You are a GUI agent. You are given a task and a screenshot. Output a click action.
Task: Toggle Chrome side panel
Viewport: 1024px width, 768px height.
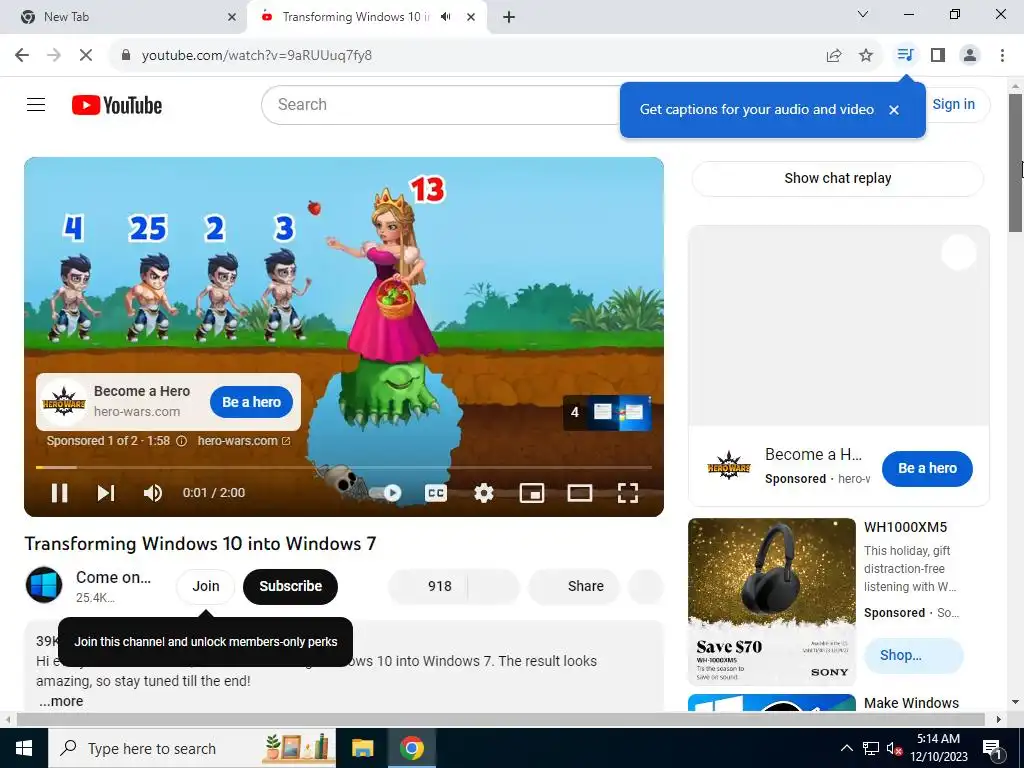point(938,56)
